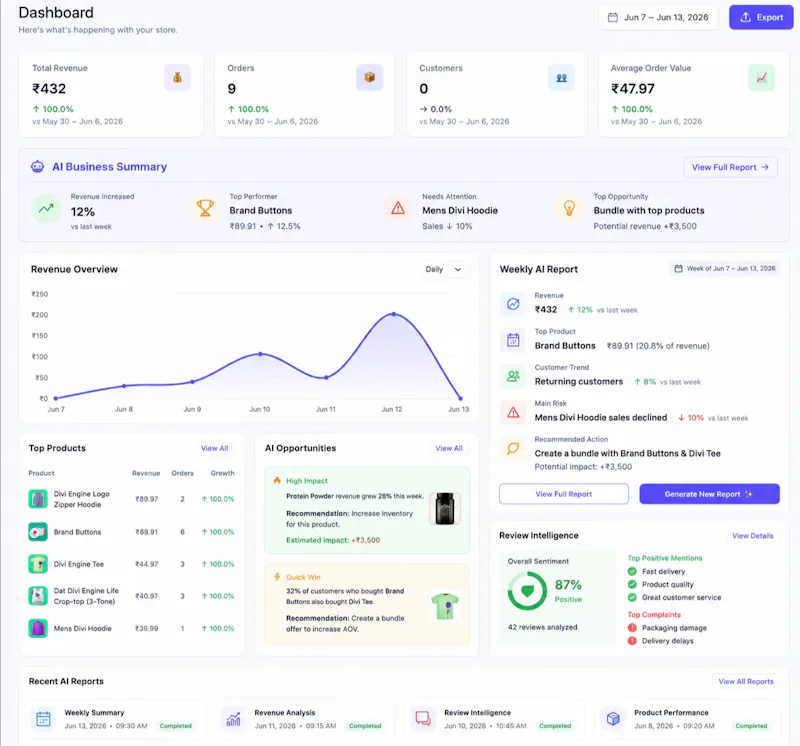Click the Divi Engine Logo Zipper Hoodie thumbnail
The image size is (800, 746).
[38, 499]
